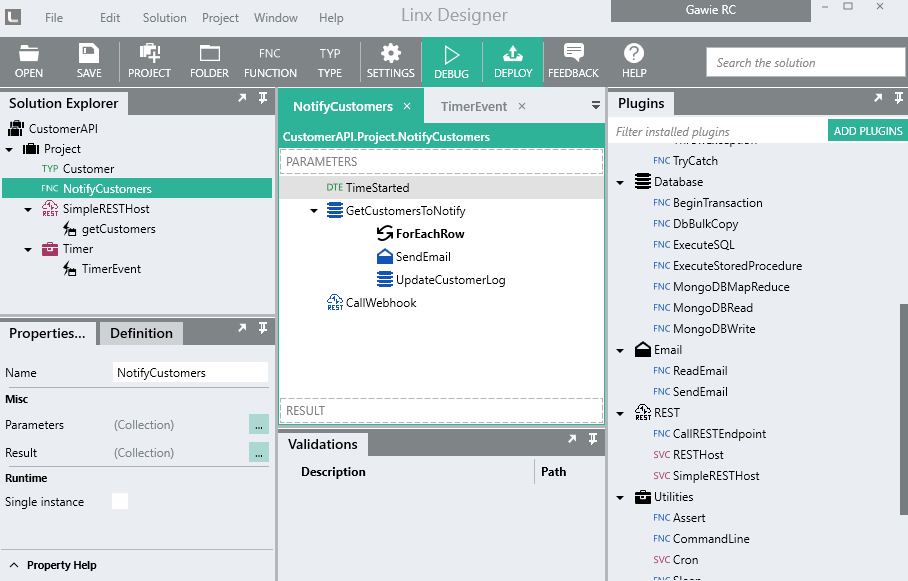908x581 pixels.
Task: Collapse the Database plugin group
Action: (x=620, y=182)
